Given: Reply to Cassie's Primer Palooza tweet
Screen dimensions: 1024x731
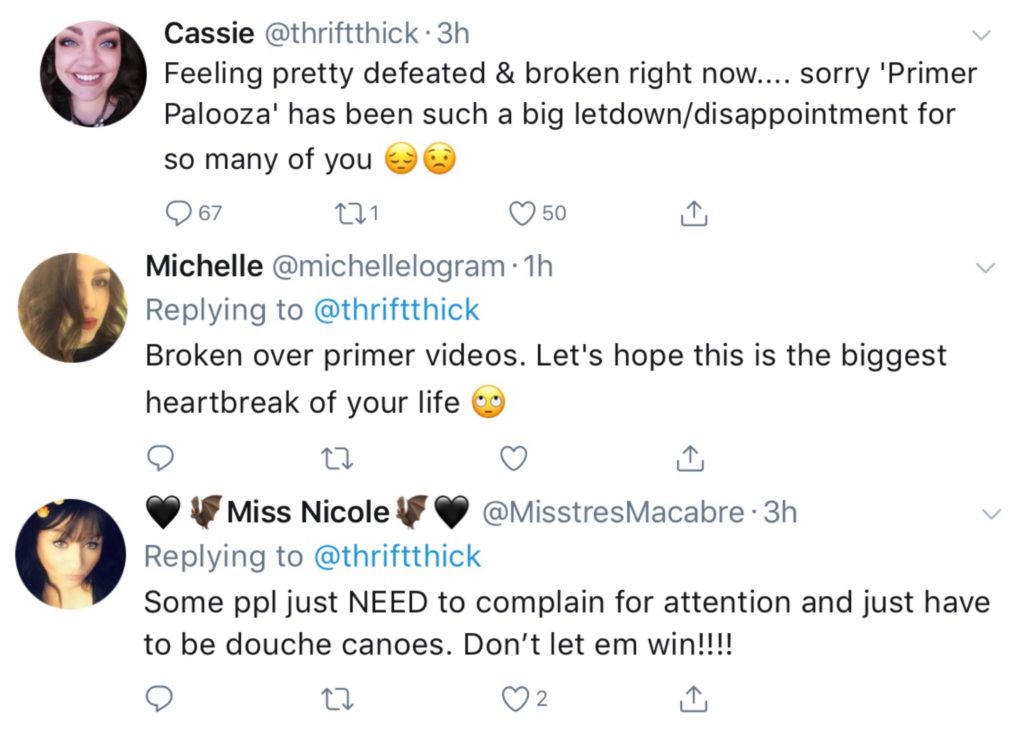Looking at the screenshot, I should point(179,212).
